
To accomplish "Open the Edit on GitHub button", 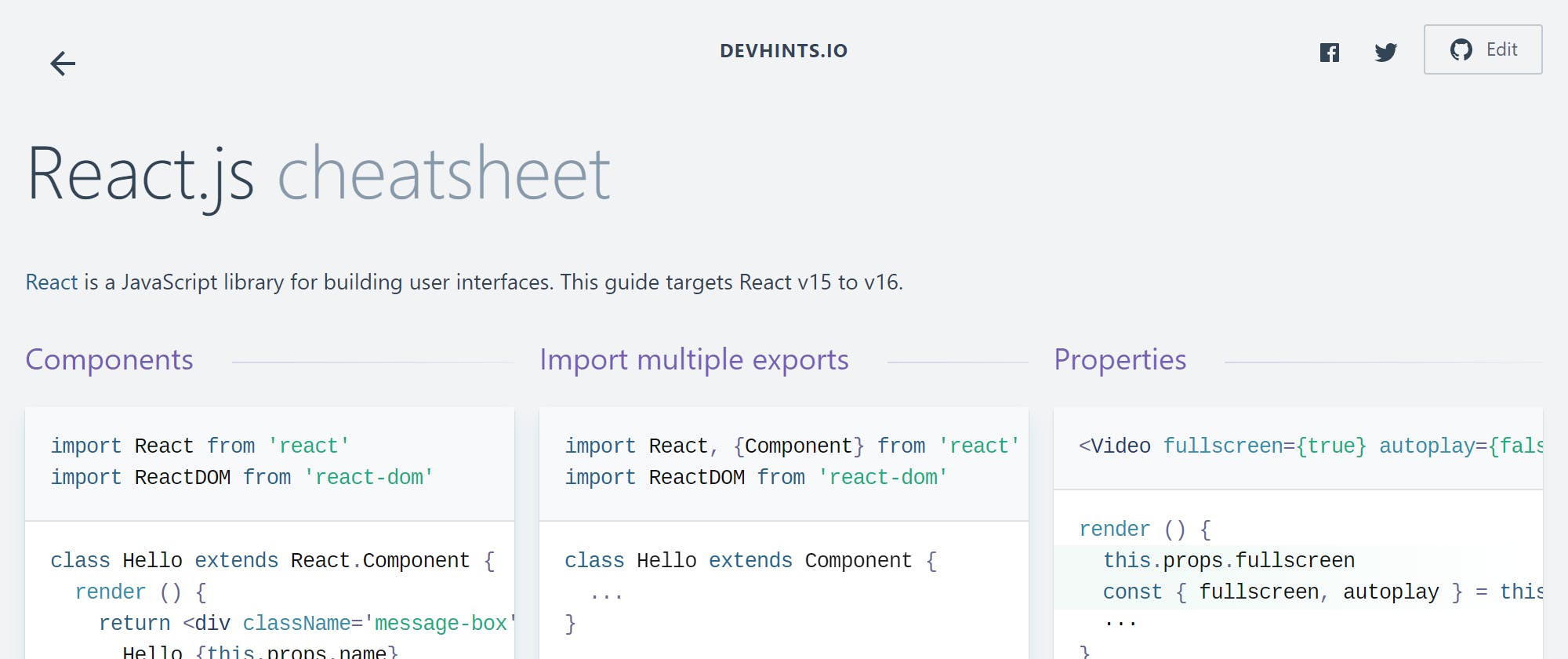I will 1483,49.
